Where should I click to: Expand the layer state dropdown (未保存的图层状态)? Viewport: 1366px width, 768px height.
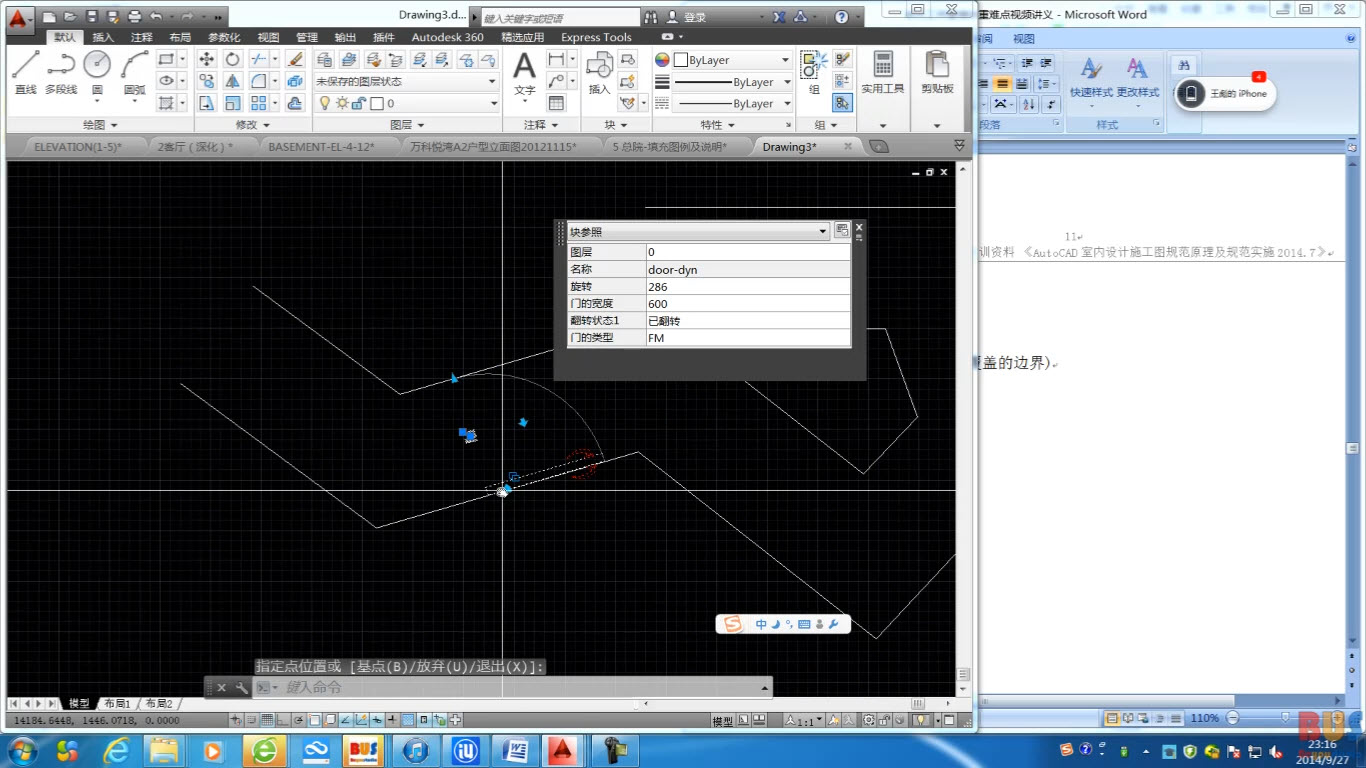491,81
